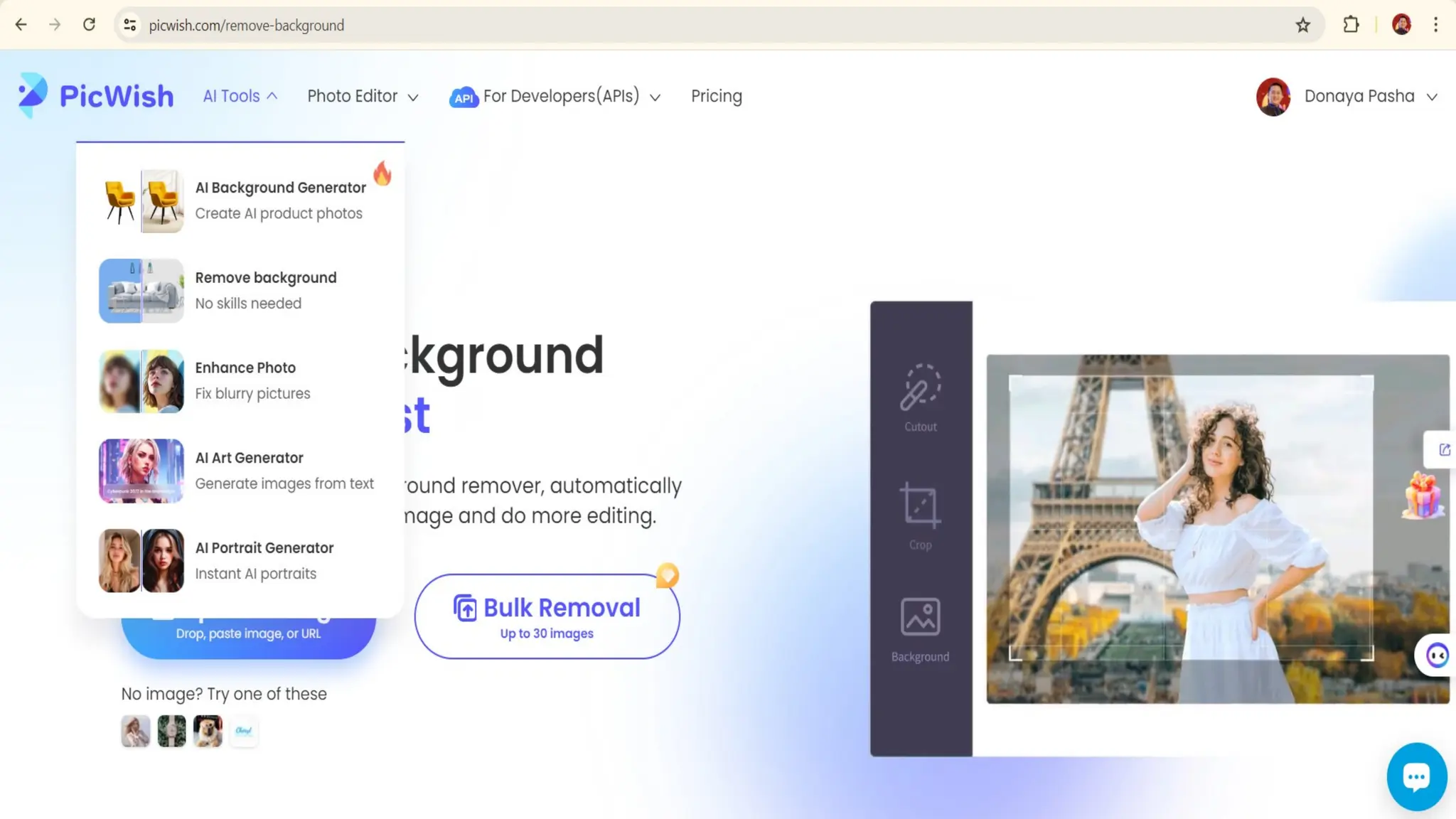Go to the Pricing page
Image resolution: width=1456 pixels, height=819 pixels.
(x=716, y=96)
